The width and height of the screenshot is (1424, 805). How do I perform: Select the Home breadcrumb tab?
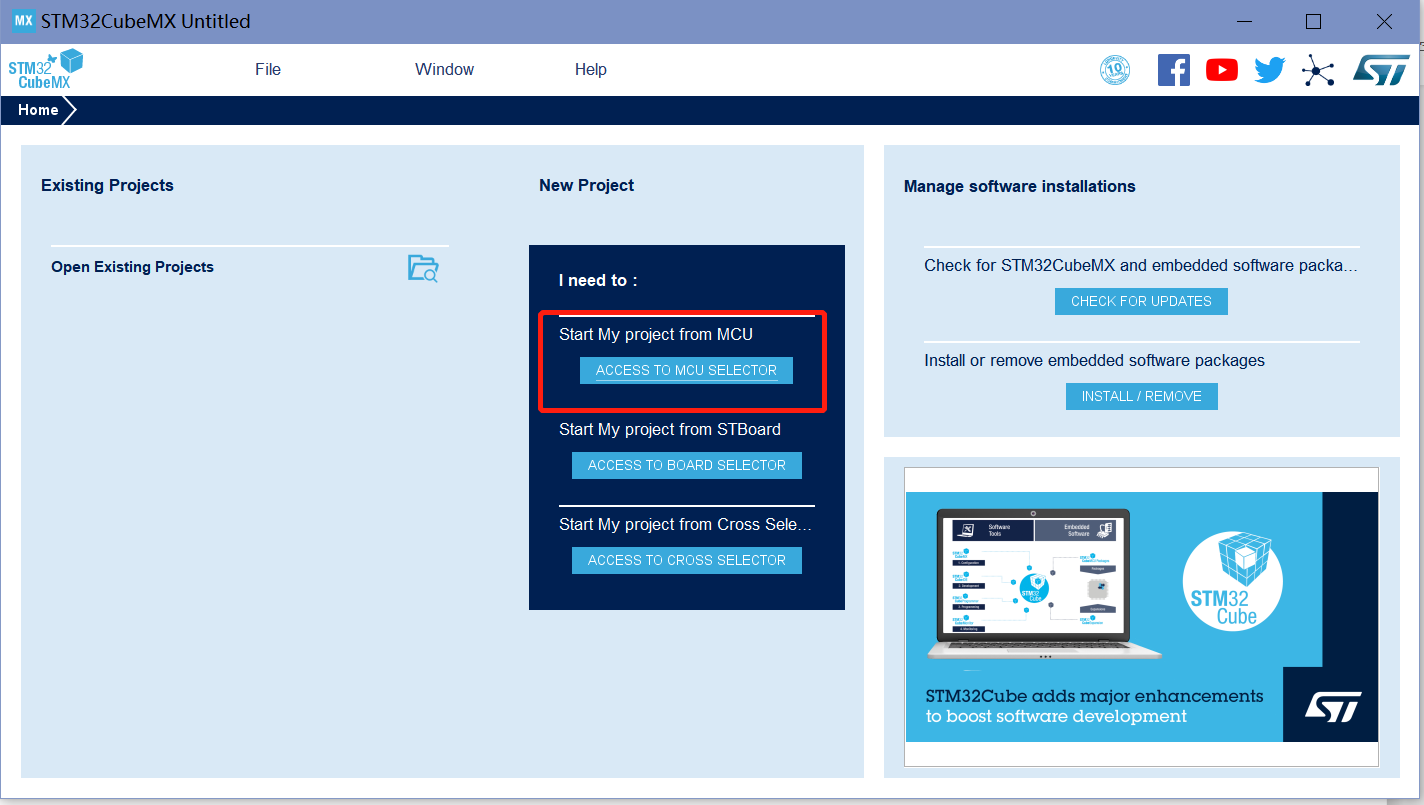[38, 110]
